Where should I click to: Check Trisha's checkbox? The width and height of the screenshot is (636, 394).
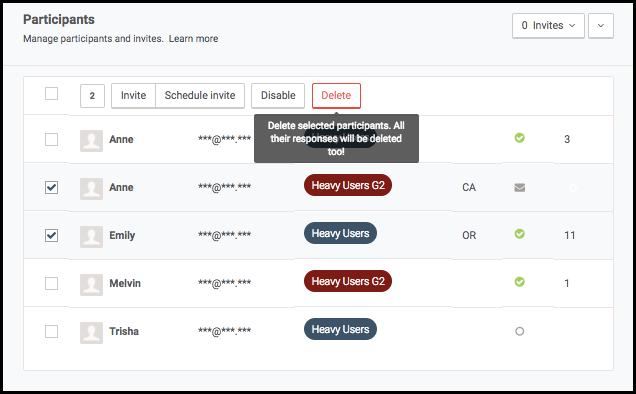[x=52, y=332]
